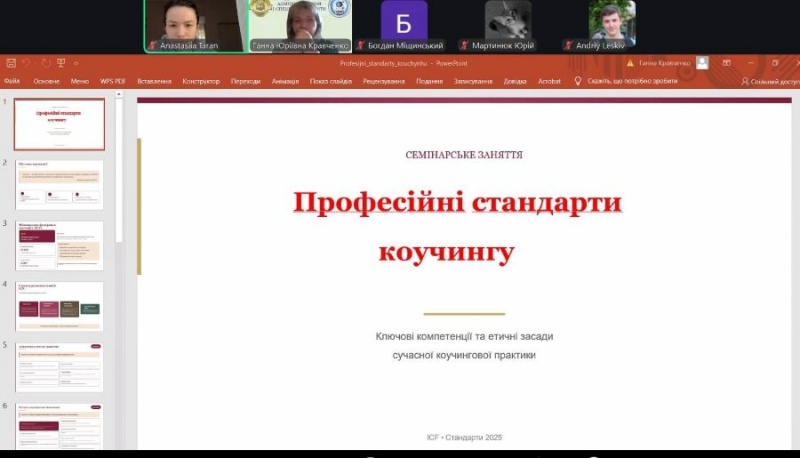Image resolution: width=800 pixels, height=458 pixels.
Task: Open the Конструктор ribbon tab
Action: point(201,81)
